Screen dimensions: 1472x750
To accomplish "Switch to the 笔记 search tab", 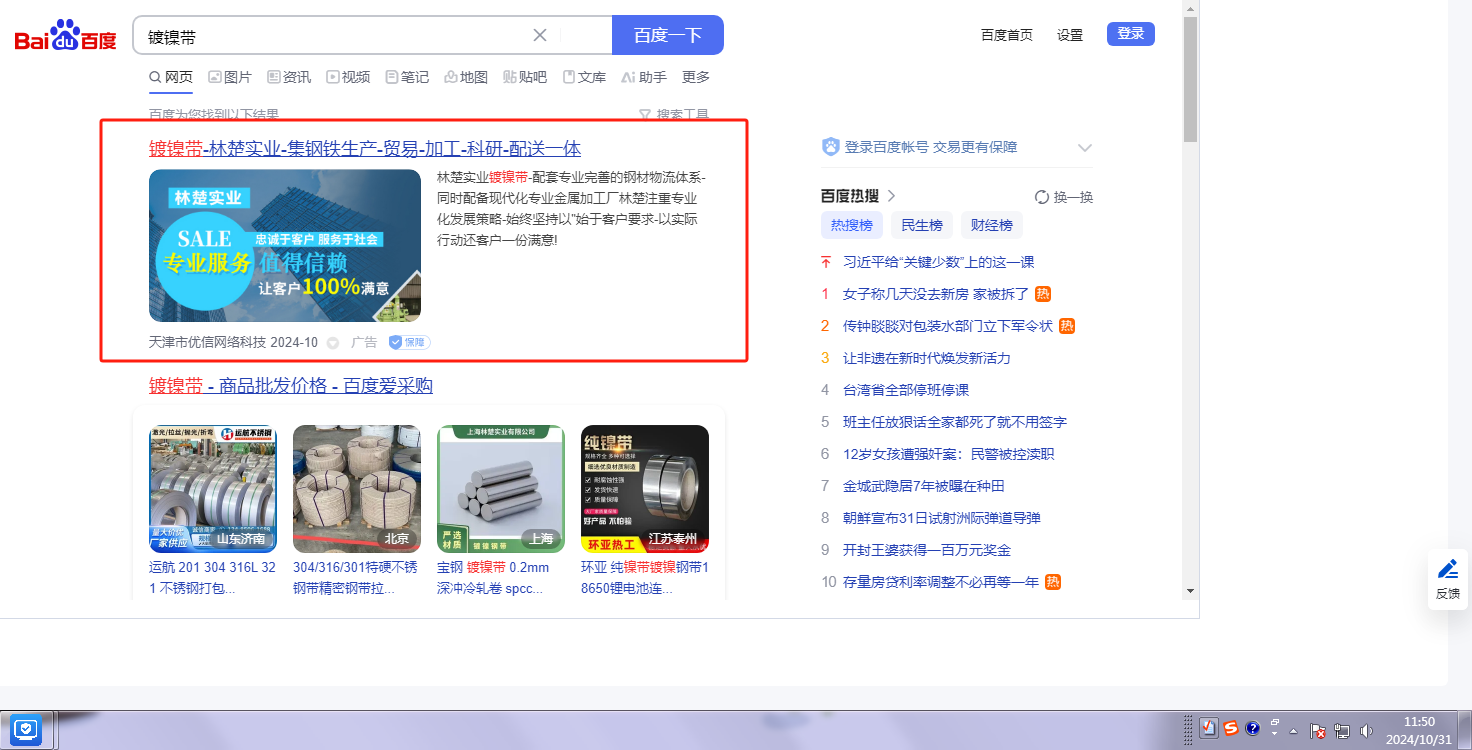I will pyautogui.click(x=407, y=77).
